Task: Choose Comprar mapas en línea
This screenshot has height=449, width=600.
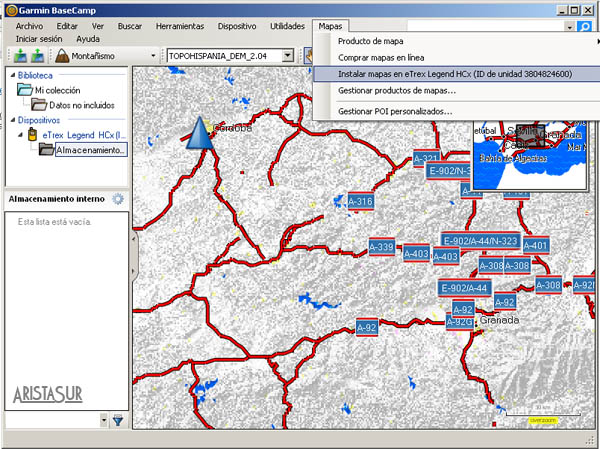Action: (x=456, y=57)
